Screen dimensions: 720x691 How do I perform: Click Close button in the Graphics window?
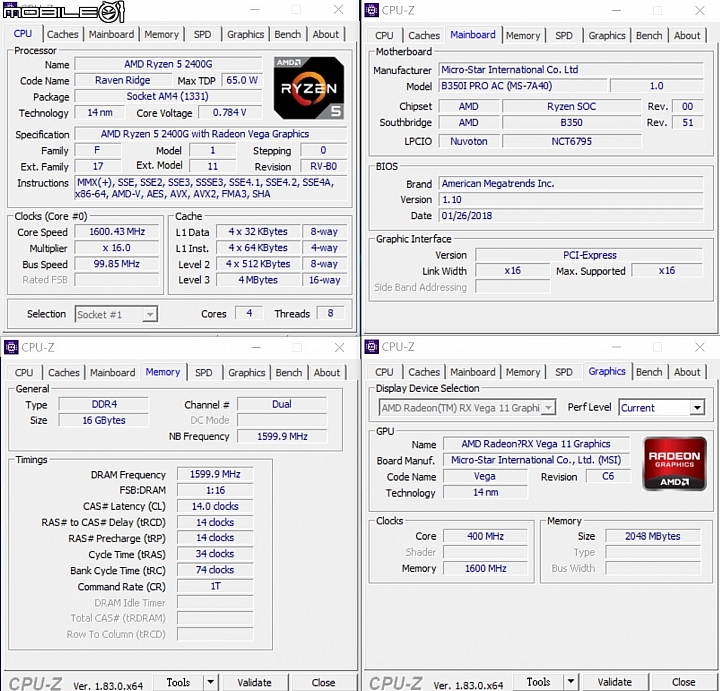683,682
